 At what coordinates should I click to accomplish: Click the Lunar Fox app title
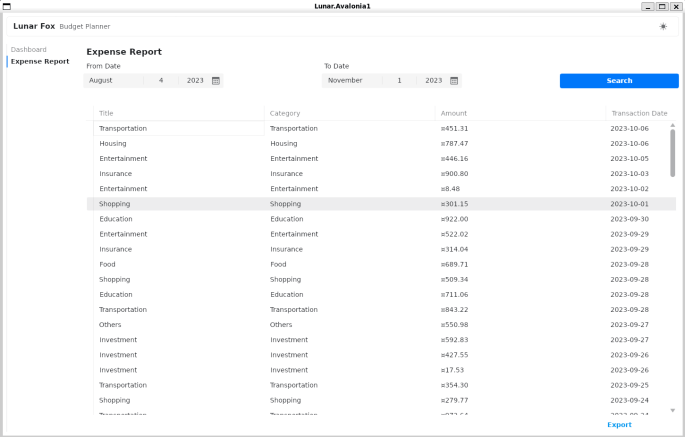click(x=34, y=26)
